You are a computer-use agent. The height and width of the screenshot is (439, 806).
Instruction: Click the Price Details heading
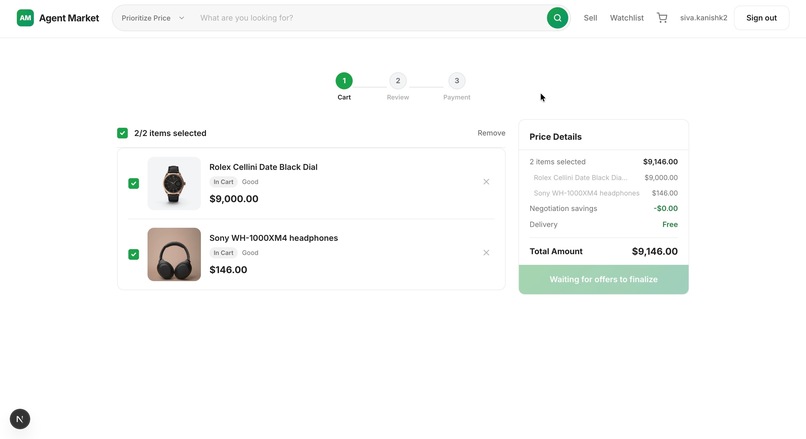pos(555,137)
